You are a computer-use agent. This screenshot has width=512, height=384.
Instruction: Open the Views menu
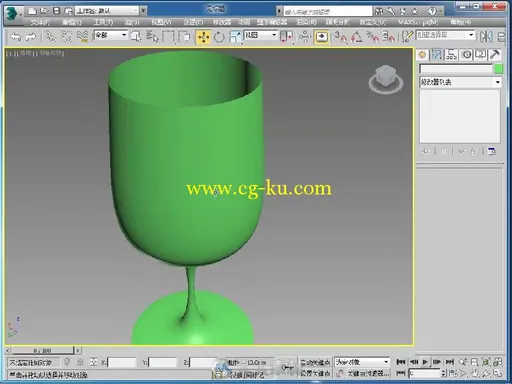pyautogui.click(x=161, y=22)
